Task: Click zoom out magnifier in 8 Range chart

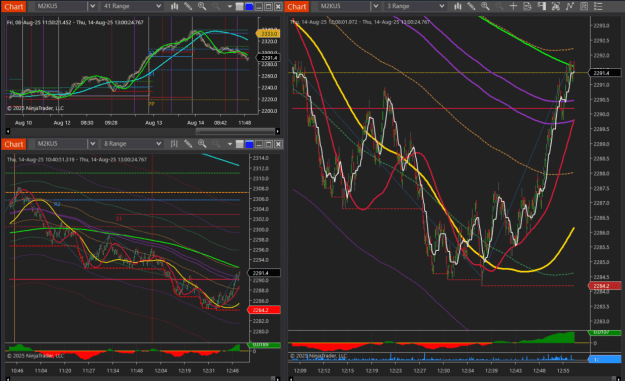Action: tap(216, 144)
